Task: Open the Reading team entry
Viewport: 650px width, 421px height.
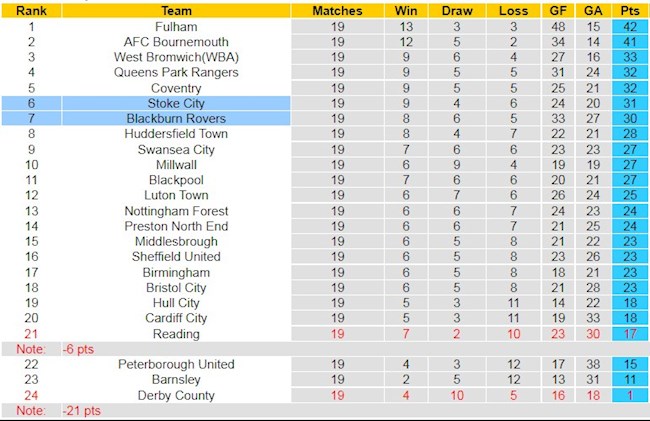Action: [176, 334]
